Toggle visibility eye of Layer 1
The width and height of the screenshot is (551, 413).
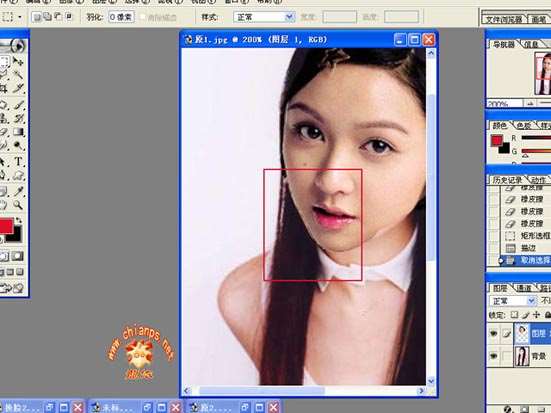click(x=493, y=333)
